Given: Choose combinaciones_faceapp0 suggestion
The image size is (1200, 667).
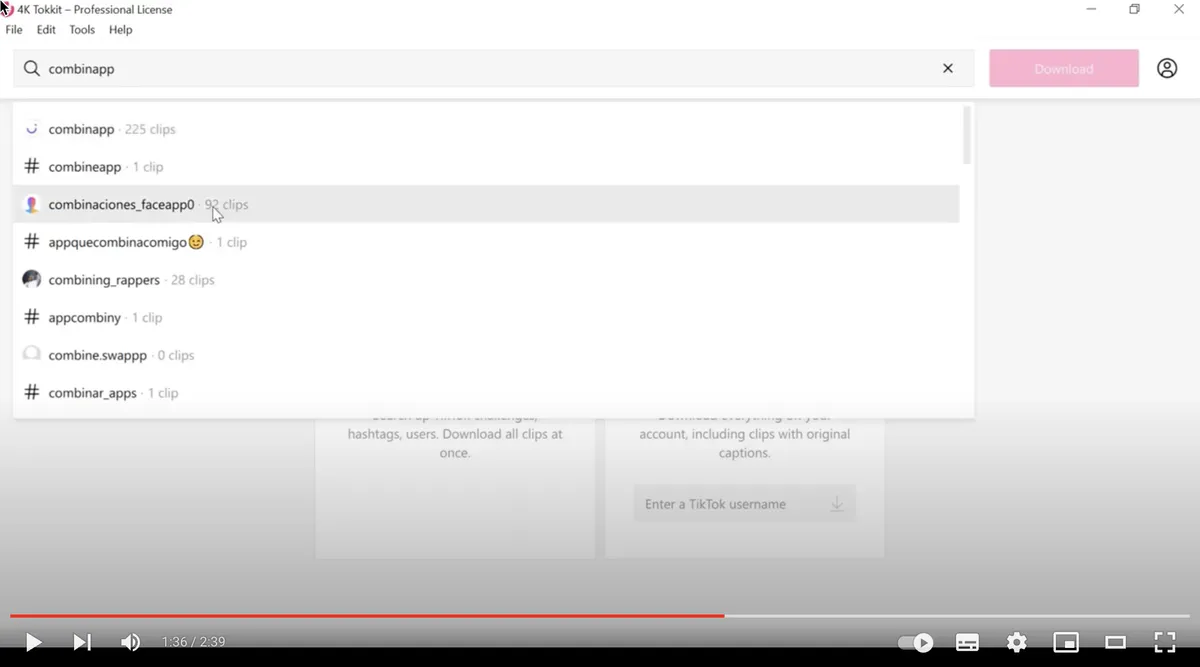Looking at the screenshot, I should pos(486,204).
